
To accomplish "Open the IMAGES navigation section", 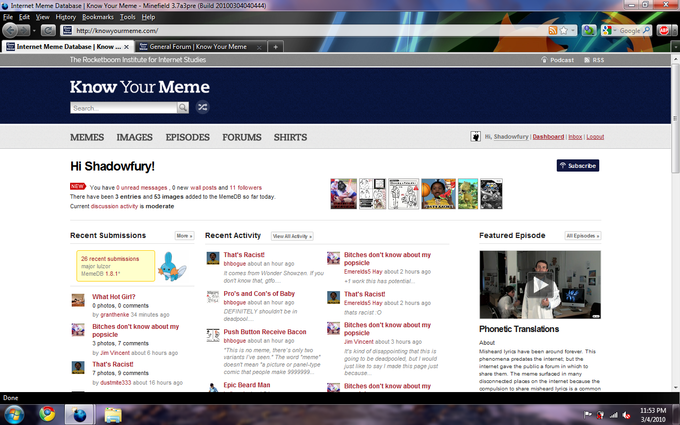I will [134, 137].
